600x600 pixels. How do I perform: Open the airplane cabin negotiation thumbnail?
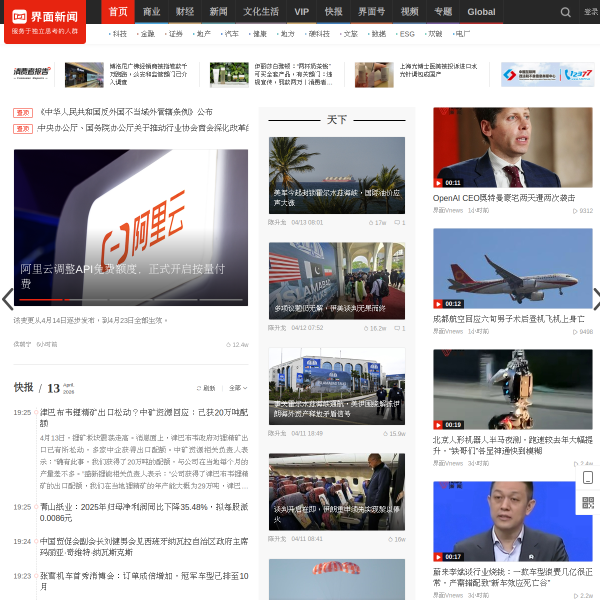(x=337, y=492)
